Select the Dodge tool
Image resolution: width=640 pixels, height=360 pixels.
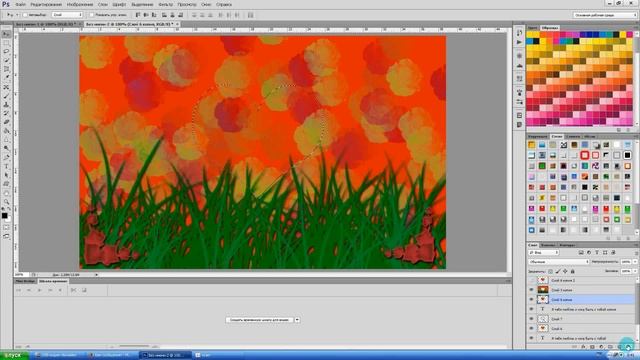[6, 149]
